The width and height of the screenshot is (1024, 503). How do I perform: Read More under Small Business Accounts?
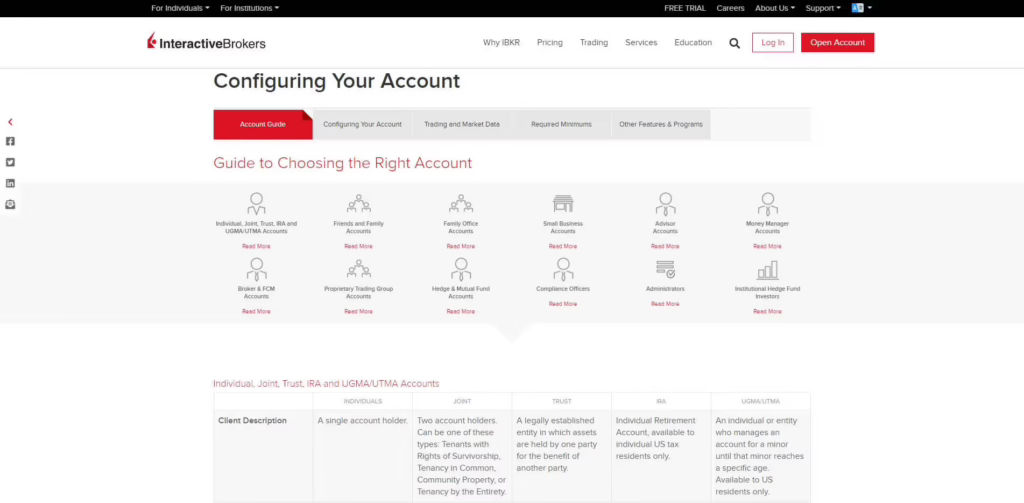[563, 246]
